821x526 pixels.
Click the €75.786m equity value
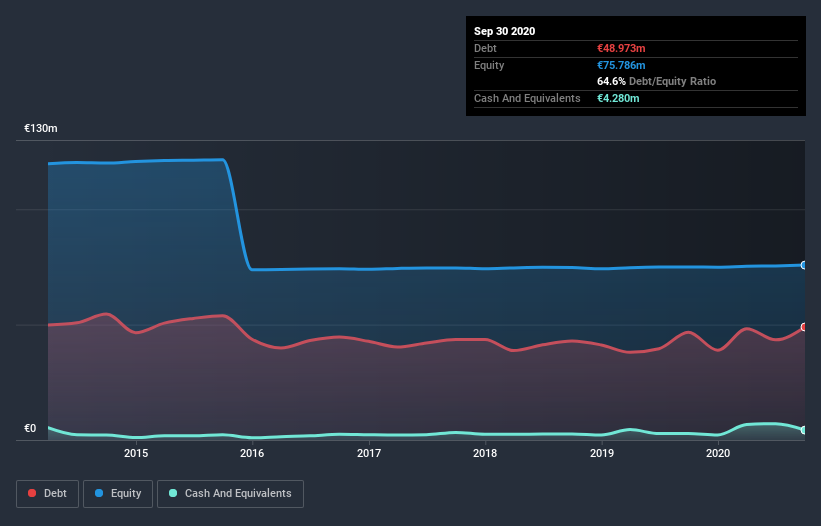click(x=621, y=65)
